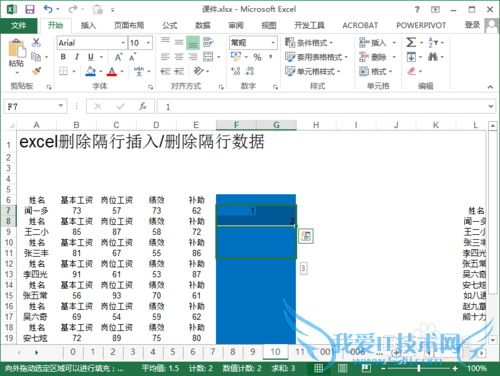Decrease indent

tap(165, 71)
